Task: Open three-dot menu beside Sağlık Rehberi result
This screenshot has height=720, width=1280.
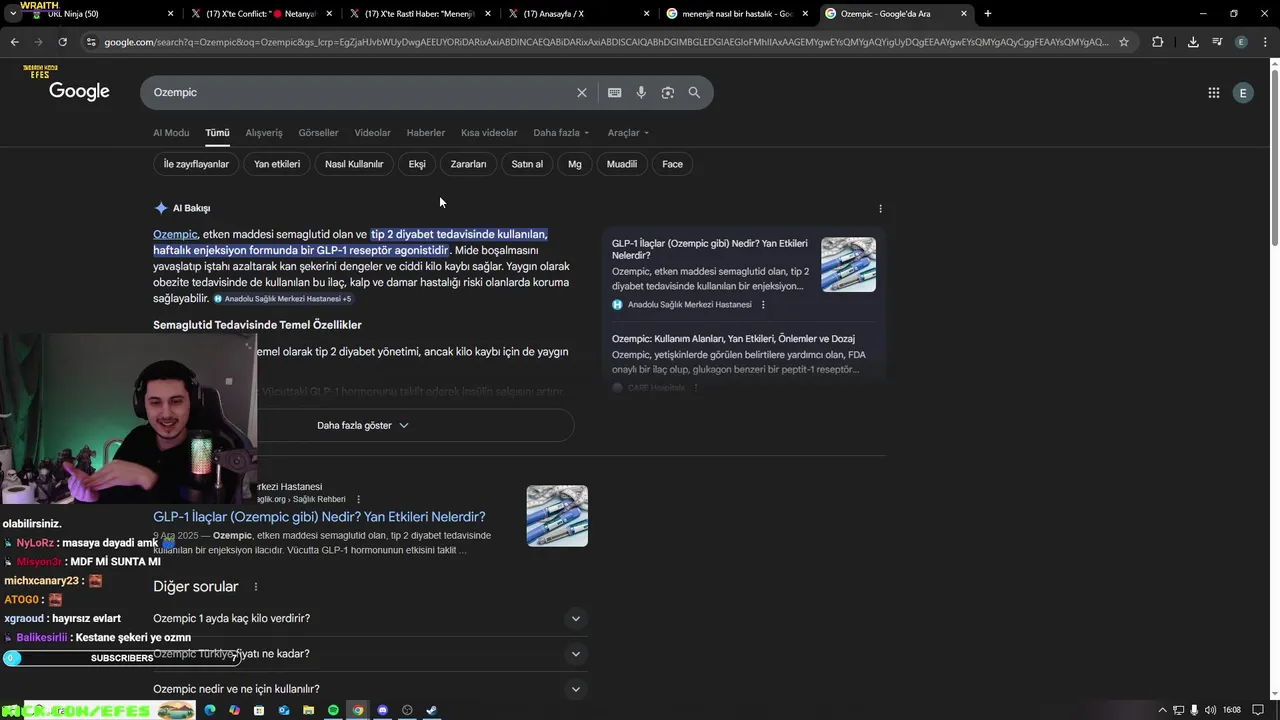Action: pyautogui.click(x=358, y=499)
